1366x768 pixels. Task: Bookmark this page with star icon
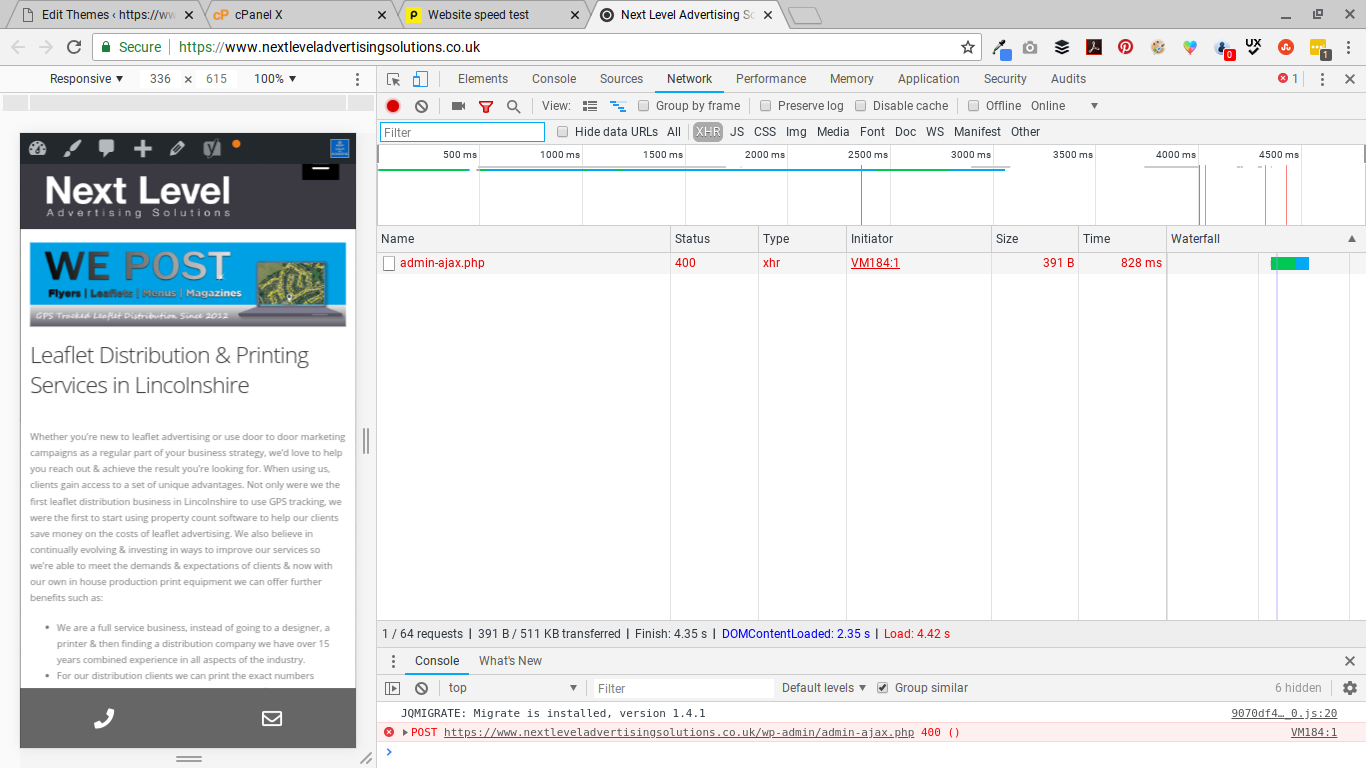pos(968,47)
